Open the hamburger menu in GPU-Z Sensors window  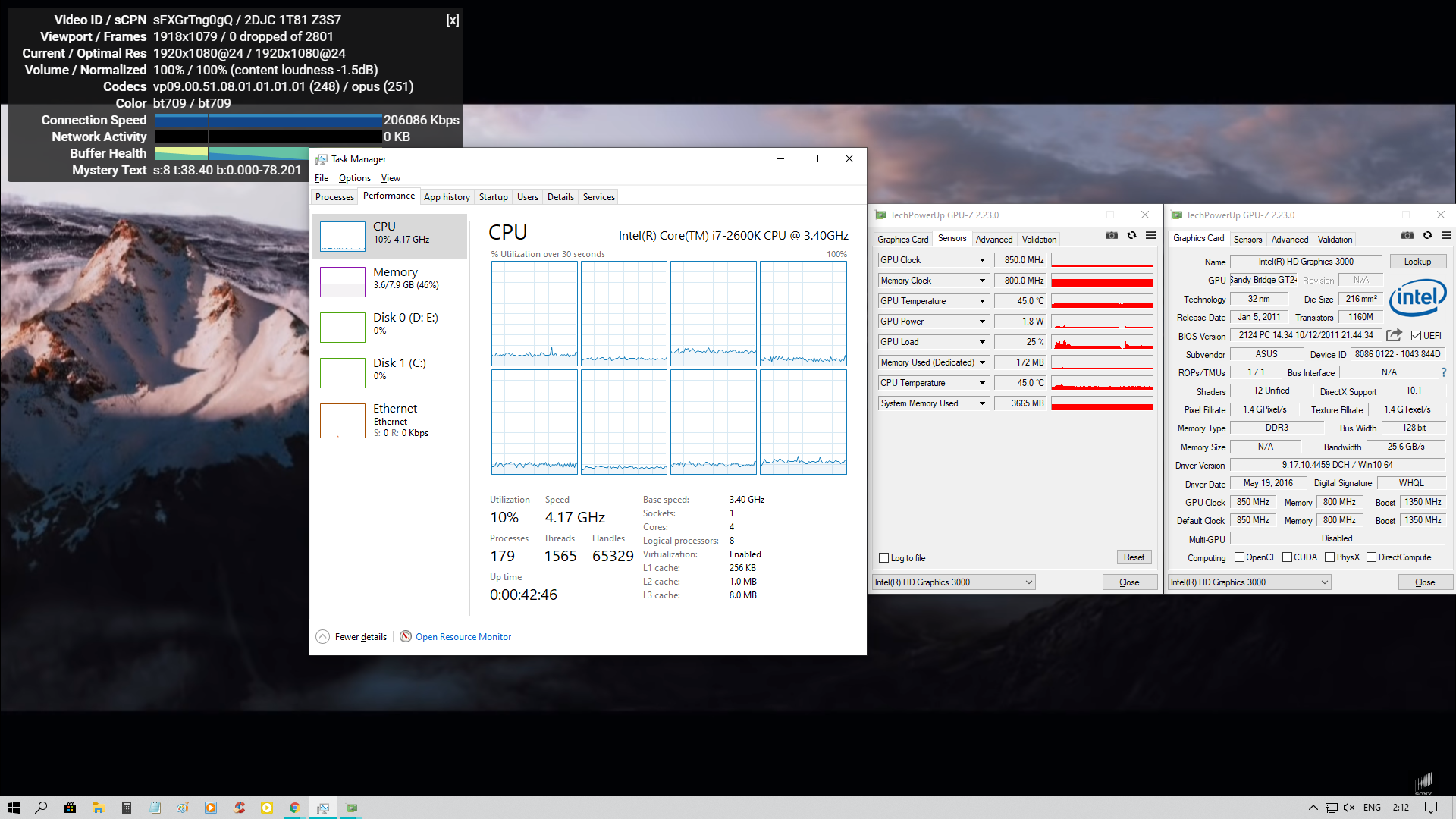(x=1150, y=236)
